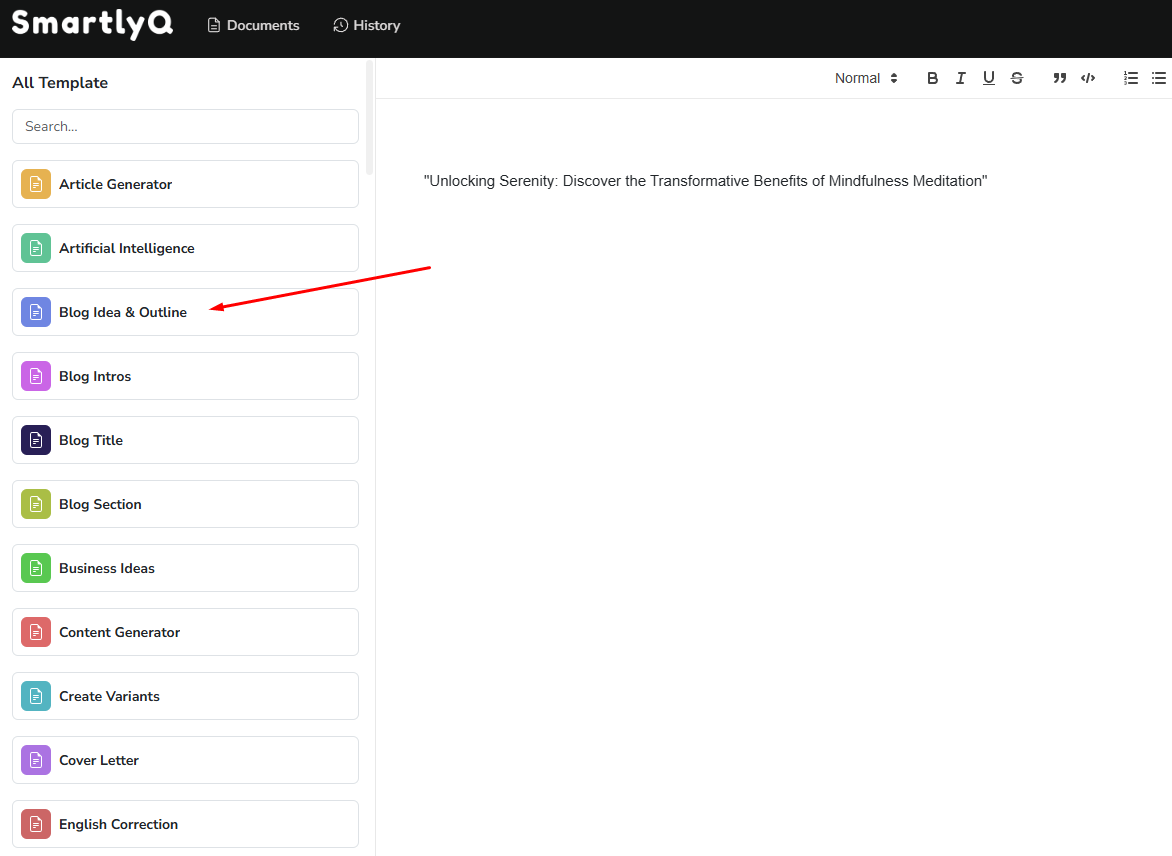The image size is (1172, 856).
Task: Go home via the SmartlyQ logo
Action: tap(93, 24)
